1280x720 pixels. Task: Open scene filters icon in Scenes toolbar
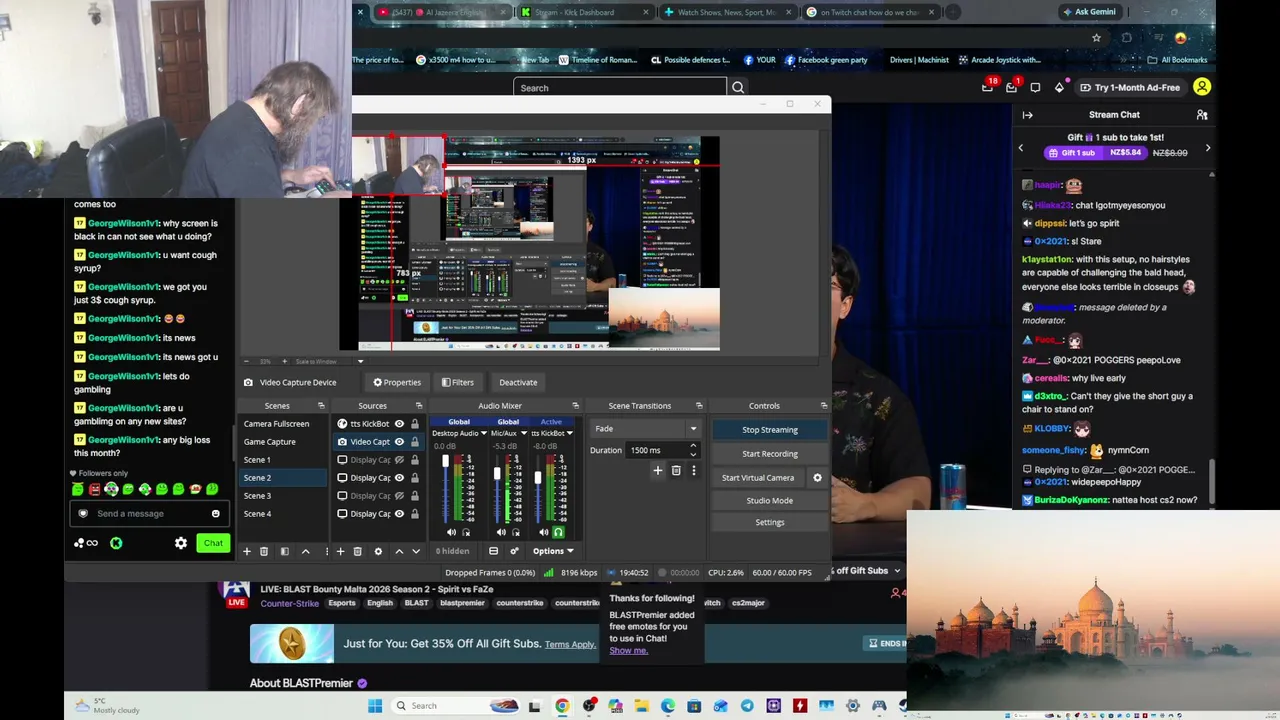coord(285,551)
